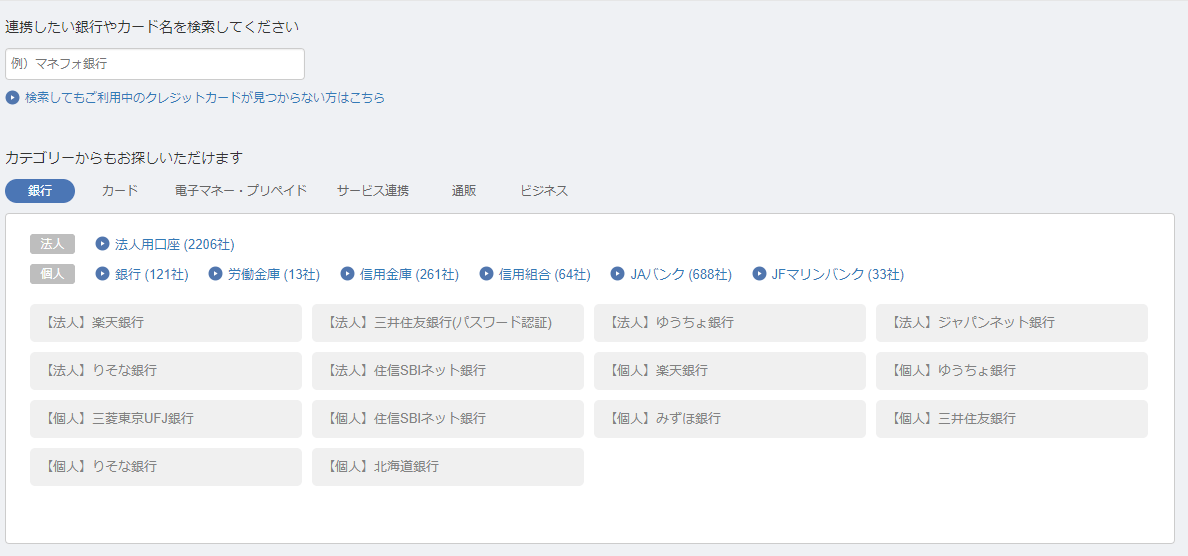Click arrow icon next to 銀行 (121社)
Screen dimensions: 1188x556
tap(103, 273)
